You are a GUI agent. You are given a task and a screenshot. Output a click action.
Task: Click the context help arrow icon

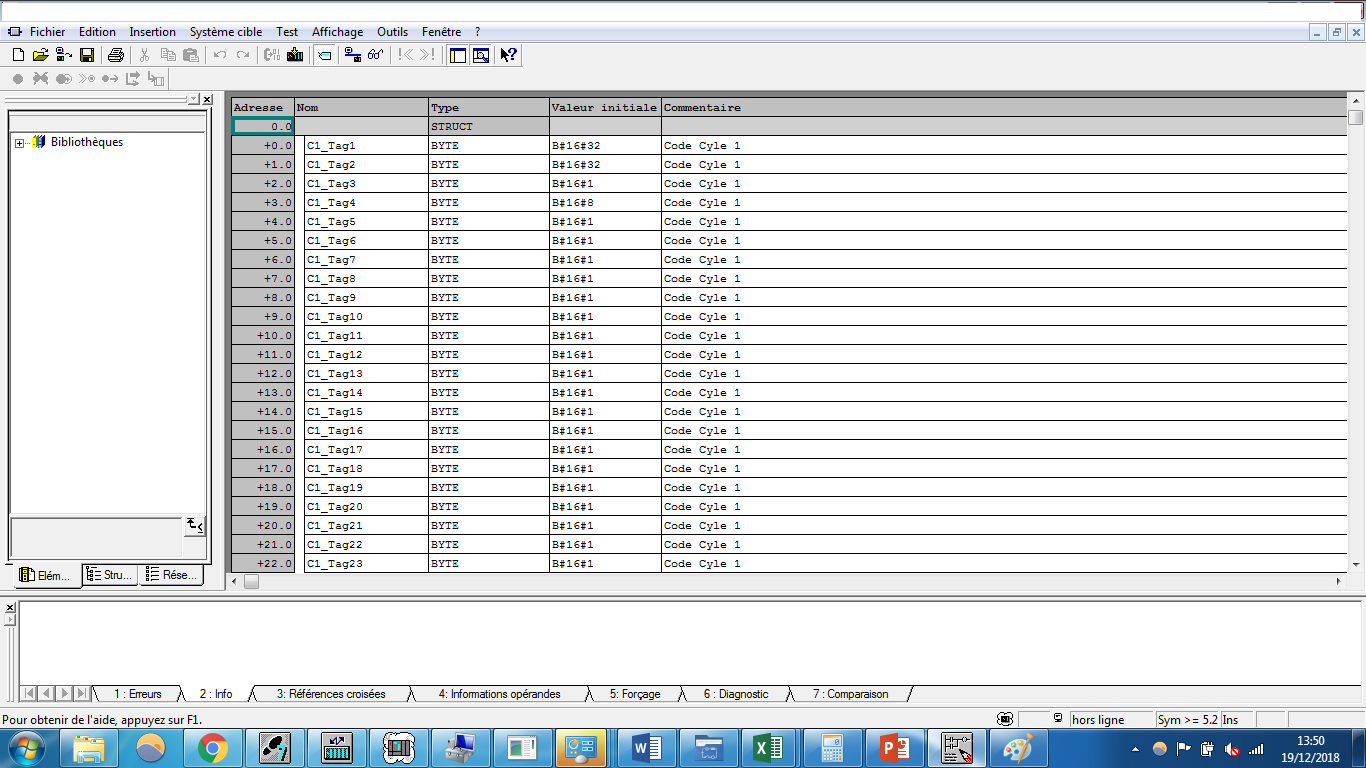coord(509,55)
